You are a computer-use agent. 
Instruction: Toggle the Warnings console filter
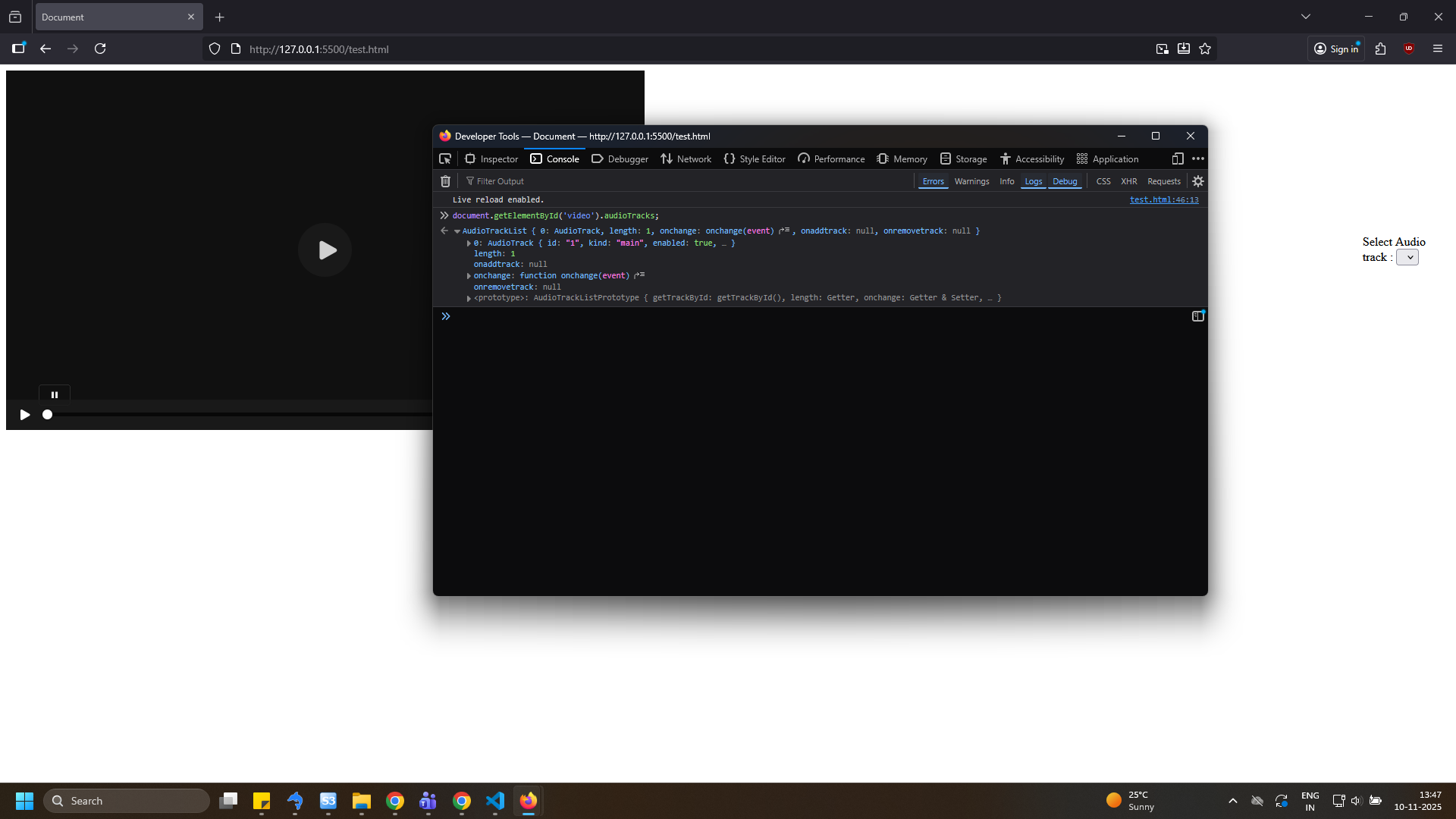click(971, 181)
